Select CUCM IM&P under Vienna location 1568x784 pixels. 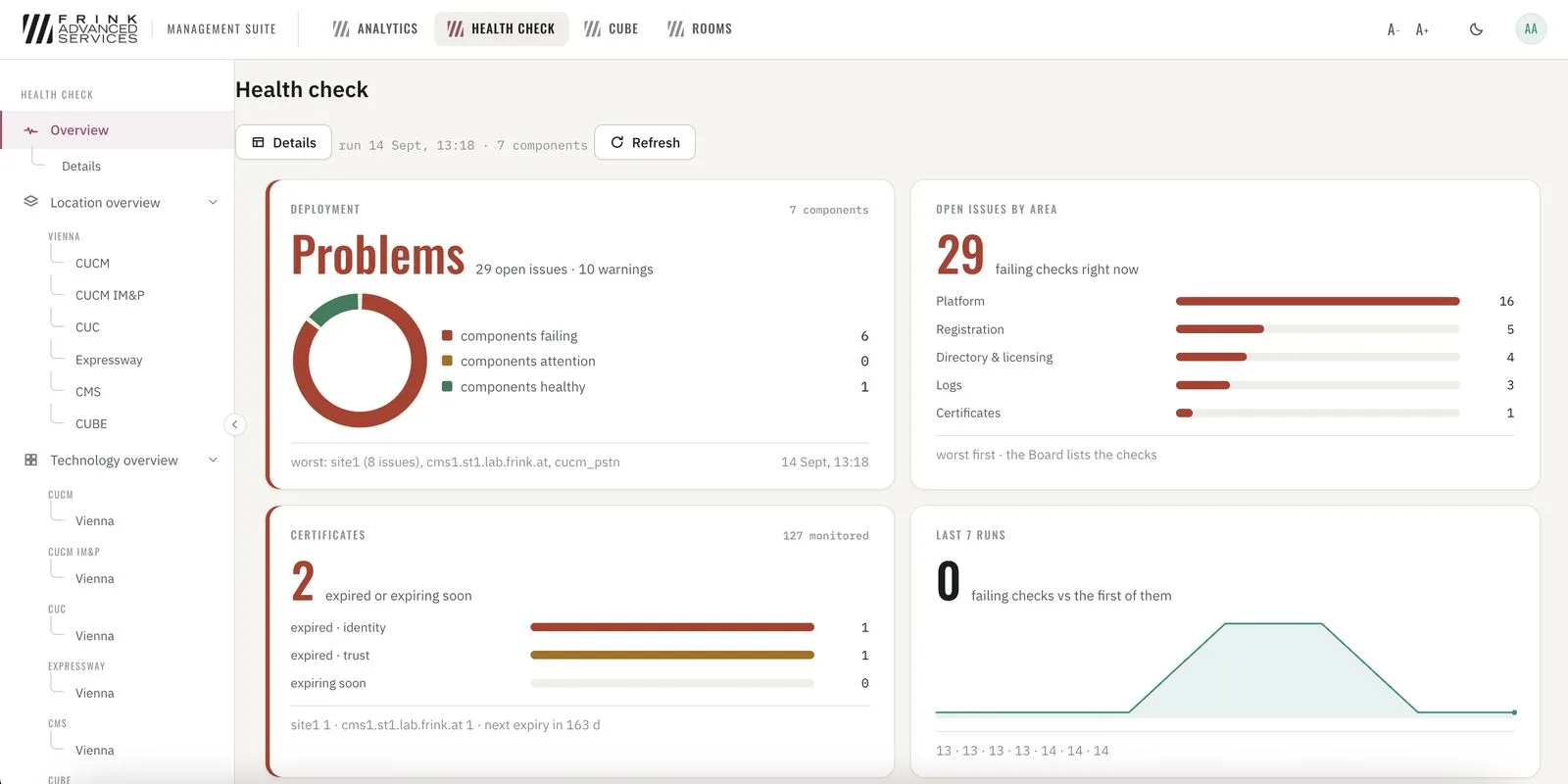[x=110, y=295]
